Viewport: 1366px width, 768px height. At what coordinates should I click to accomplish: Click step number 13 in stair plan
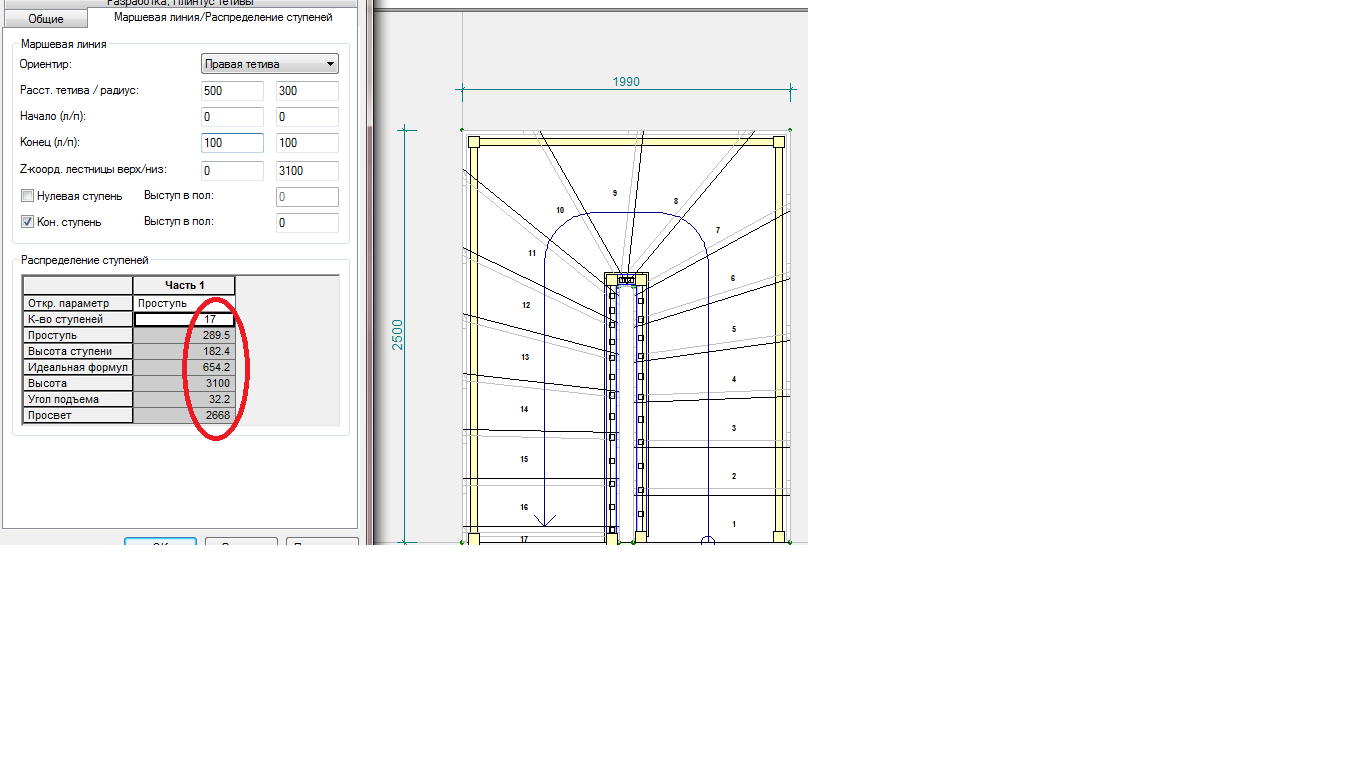pyautogui.click(x=524, y=357)
